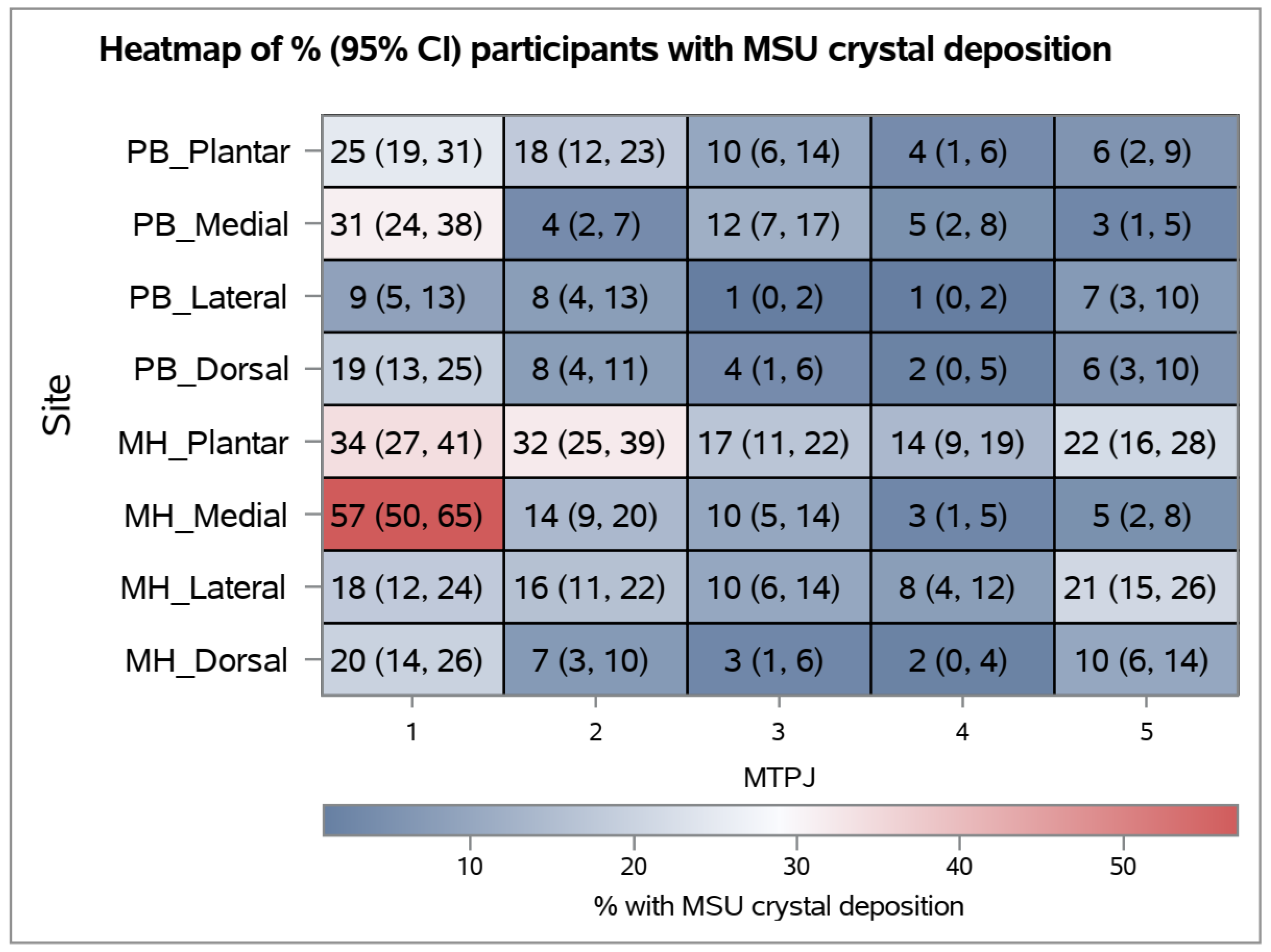Click the Site y-axis title
Image resolution: width=1271 pixels, height=952 pixels.
pos(57,405)
